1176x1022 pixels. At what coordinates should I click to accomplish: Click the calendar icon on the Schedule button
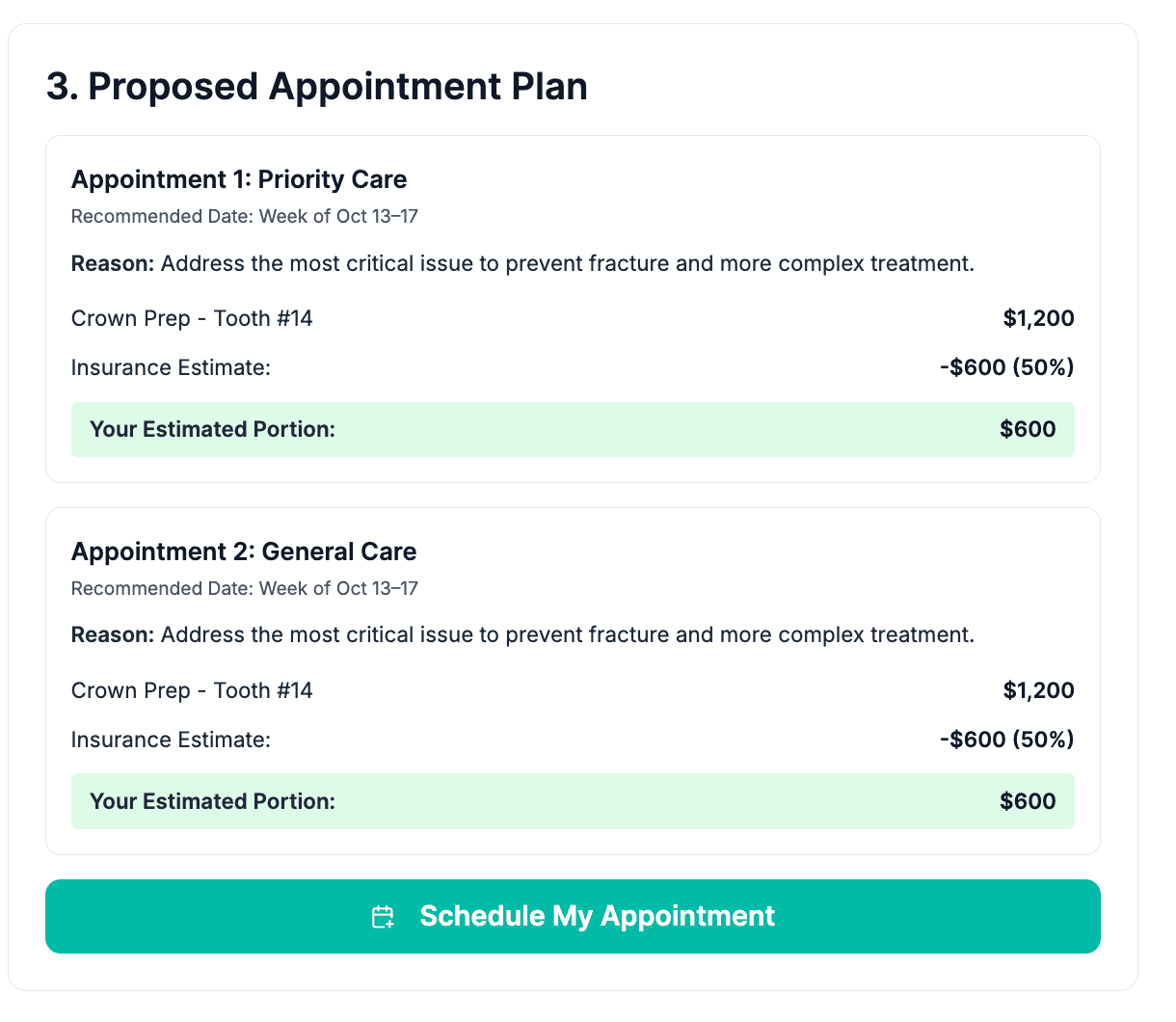coord(383,917)
